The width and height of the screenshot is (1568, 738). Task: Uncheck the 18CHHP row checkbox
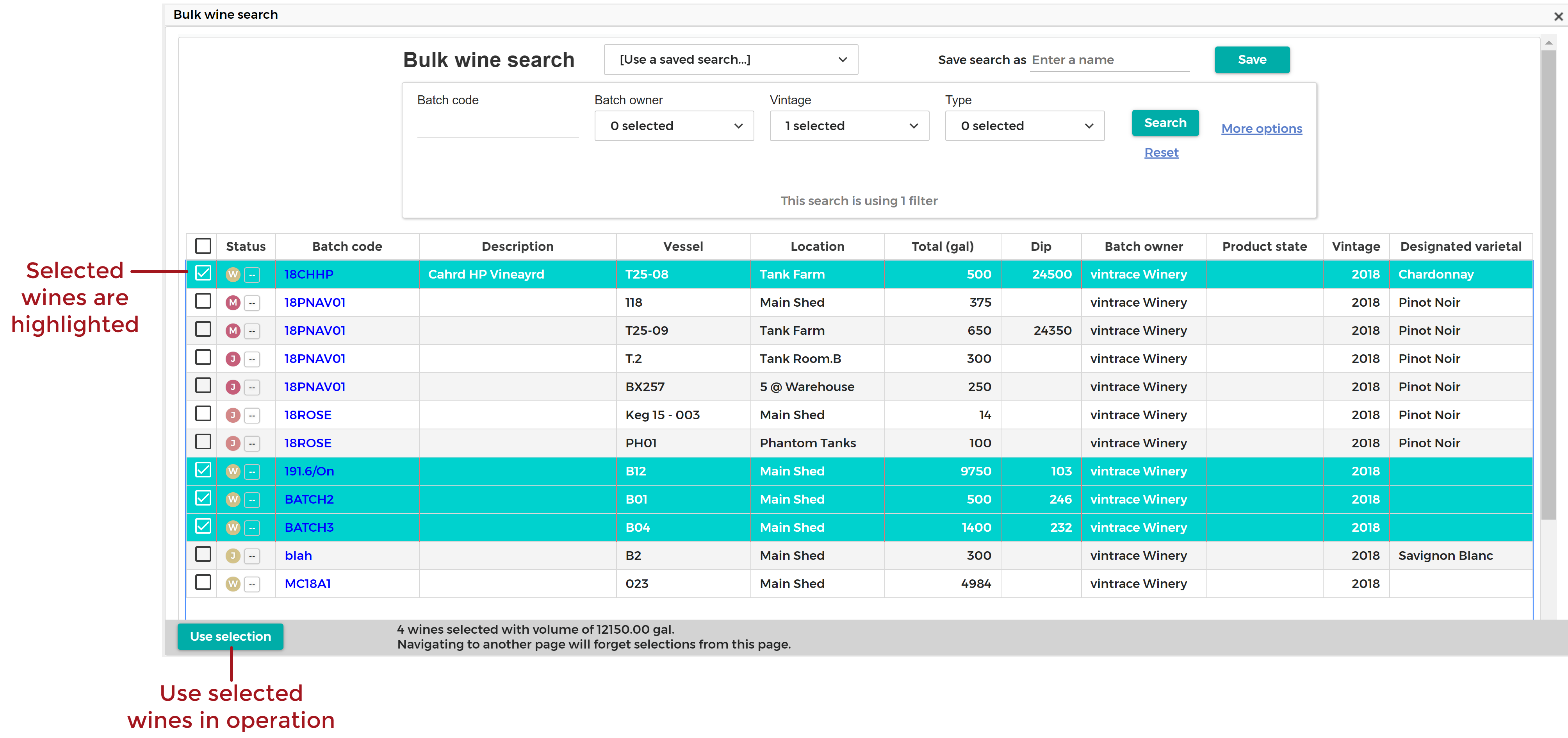203,273
